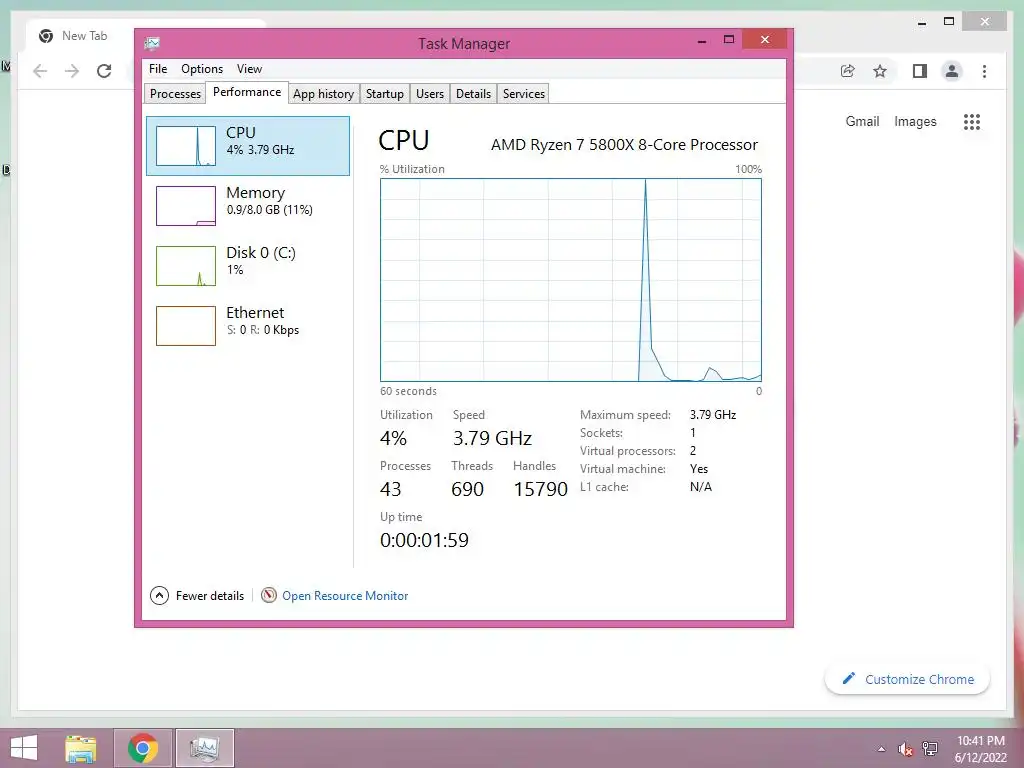
Task: Switch to the App history tab
Action: pos(323,93)
